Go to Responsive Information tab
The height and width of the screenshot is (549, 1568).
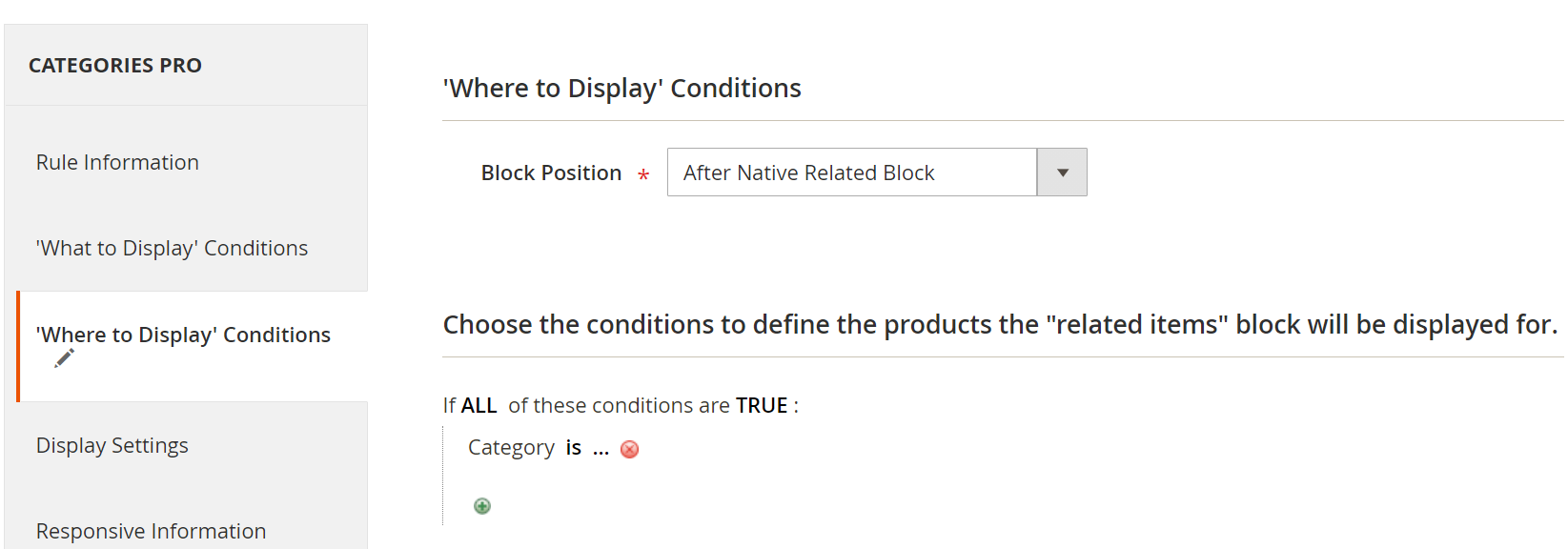pyautogui.click(x=151, y=531)
